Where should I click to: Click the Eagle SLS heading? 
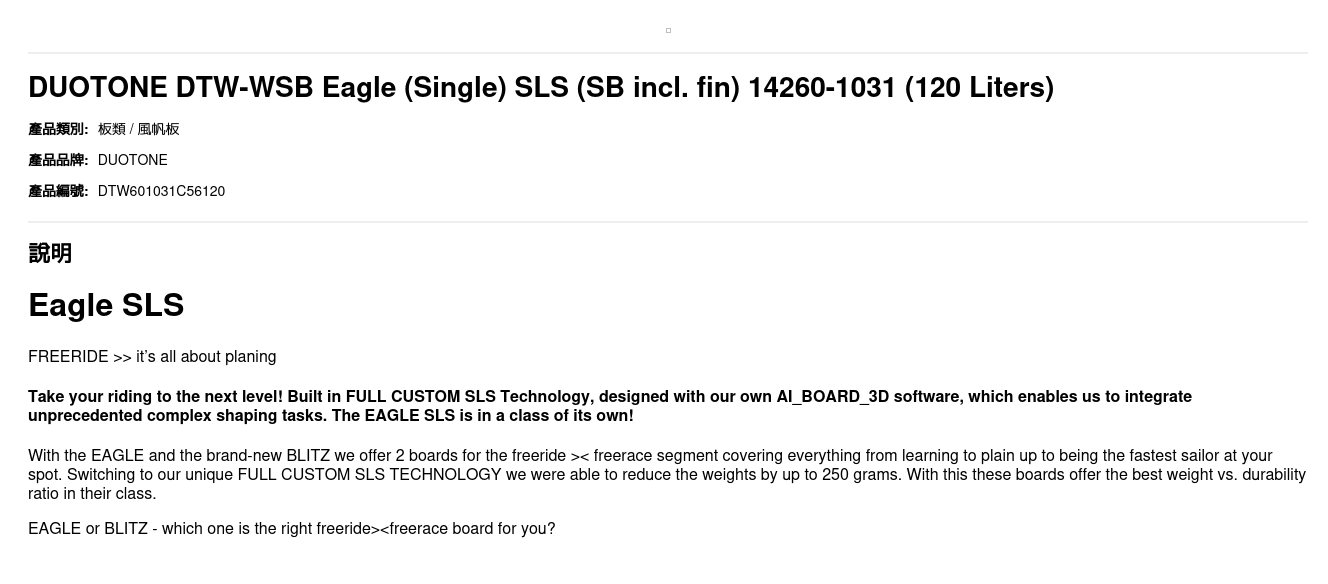tap(106, 305)
